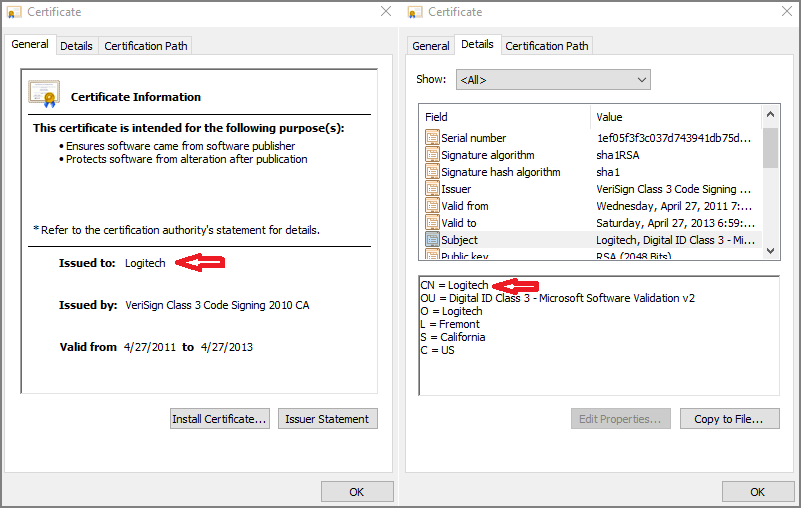Switch to Details tab in left window
Screen dimensions: 801x508
(76, 46)
